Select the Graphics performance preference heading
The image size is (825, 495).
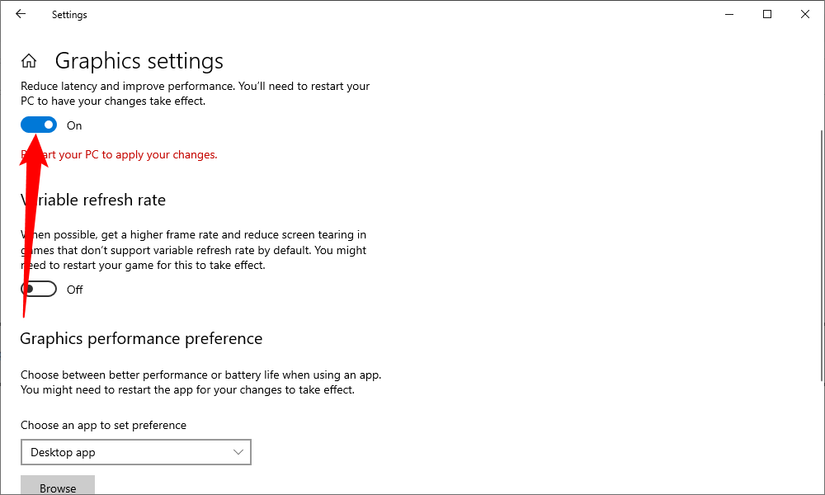(x=141, y=338)
